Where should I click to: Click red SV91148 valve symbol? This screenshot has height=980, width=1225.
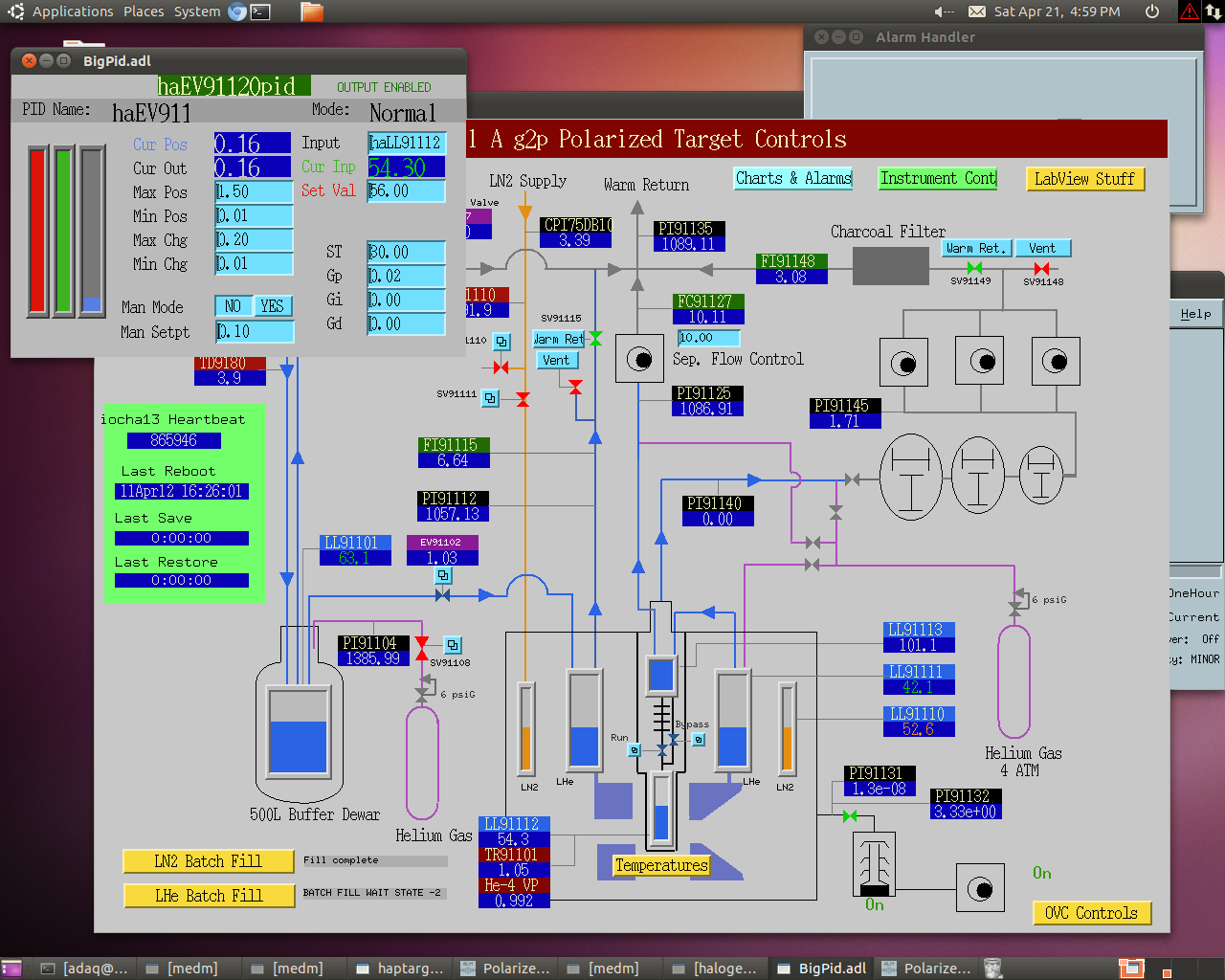click(1041, 269)
